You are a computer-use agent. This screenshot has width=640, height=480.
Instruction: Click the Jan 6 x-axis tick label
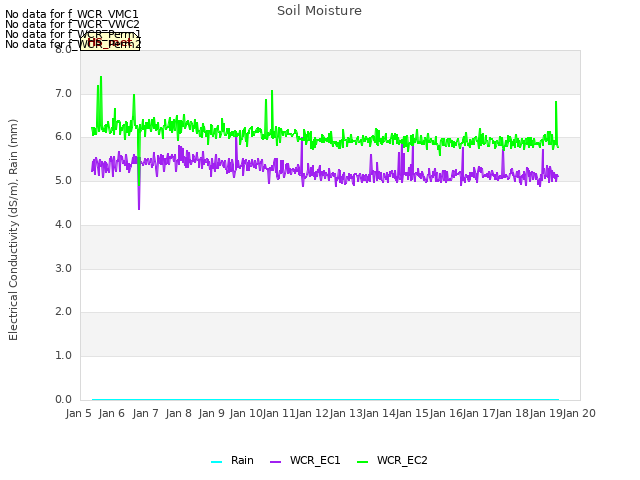tap(111, 413)
